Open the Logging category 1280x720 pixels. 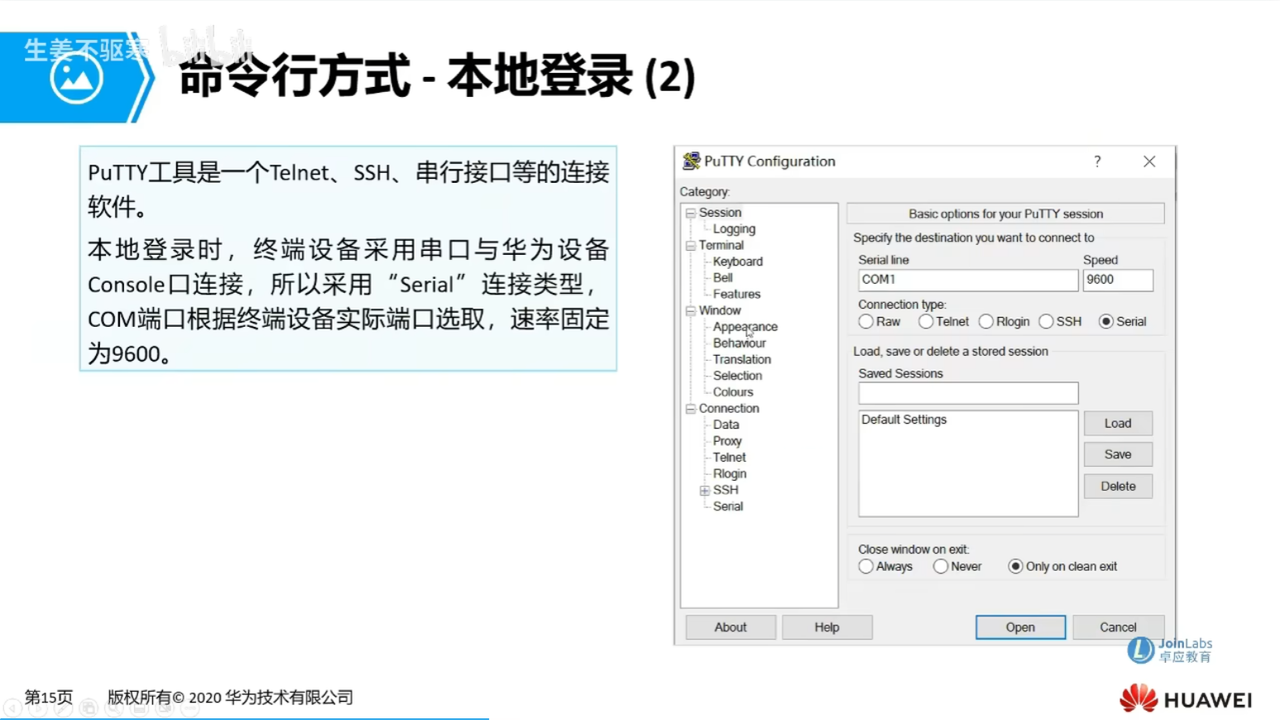click(x=734, y=229)
